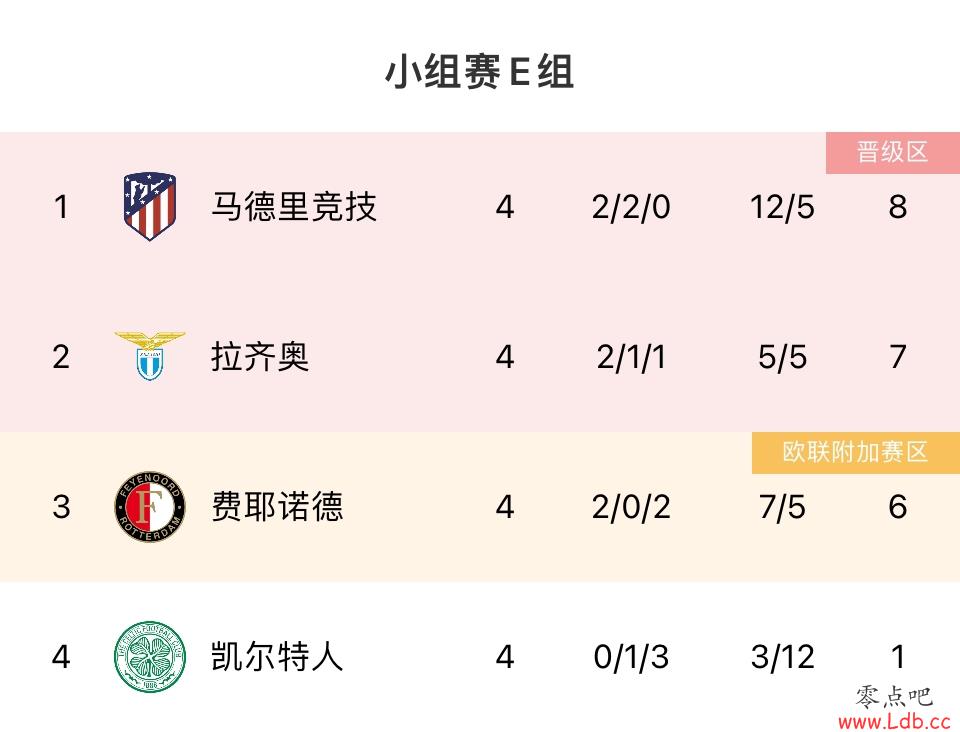Click the 7/5 goals figure for 费耶诺德
960x732 pixels.
coord(782,507)
